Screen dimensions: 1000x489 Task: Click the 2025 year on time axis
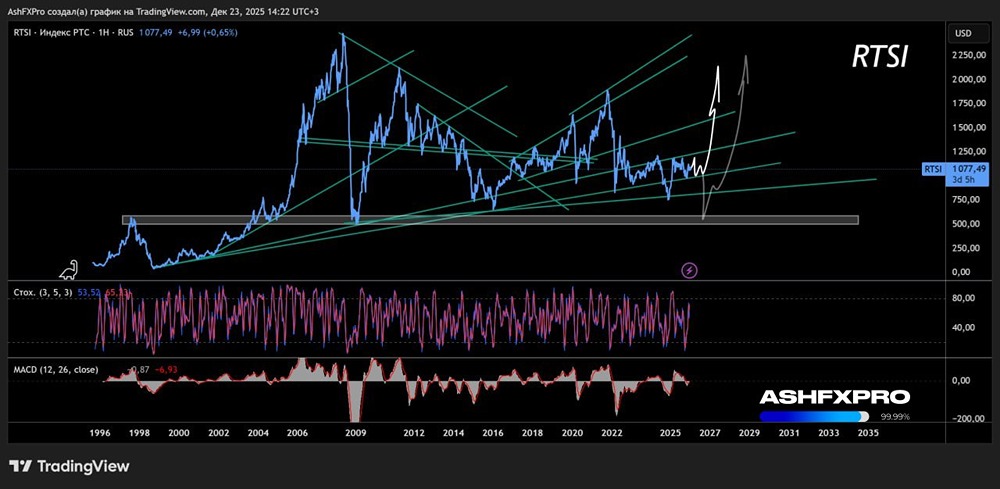(x=670, y=432)
